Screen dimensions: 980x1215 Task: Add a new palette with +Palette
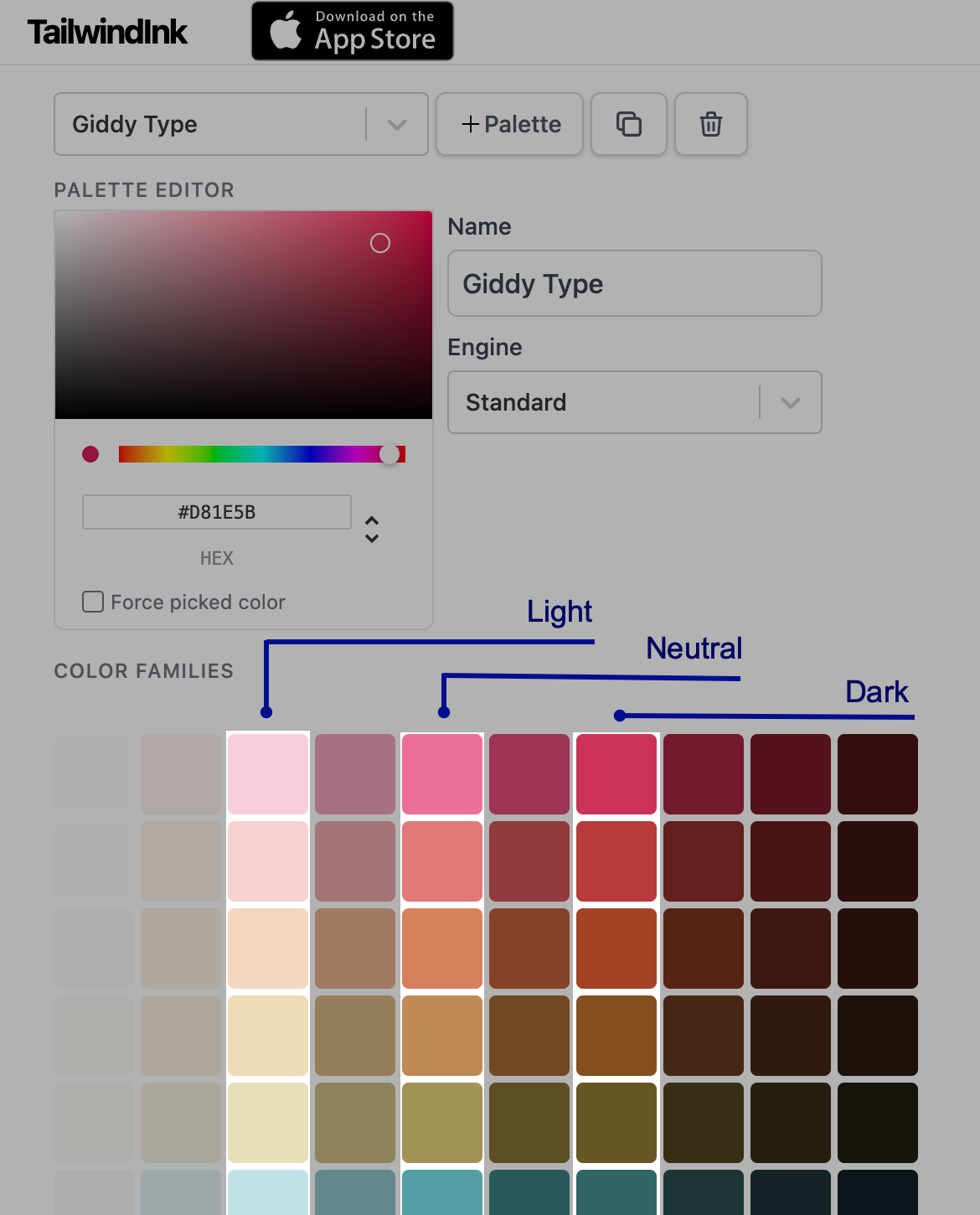[509, 124]
